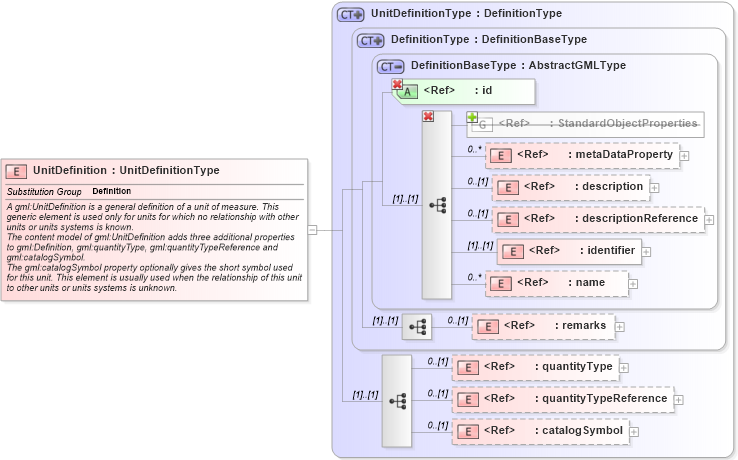Click the E icon of catalogSymbol
This screenshot has height=460, width=738.
pyautogui.click(x=468, y=432)
